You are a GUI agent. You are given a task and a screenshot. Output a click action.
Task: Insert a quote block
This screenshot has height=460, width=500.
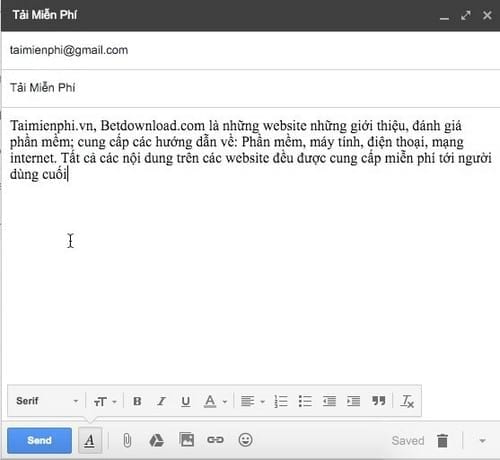pos(378,401)
